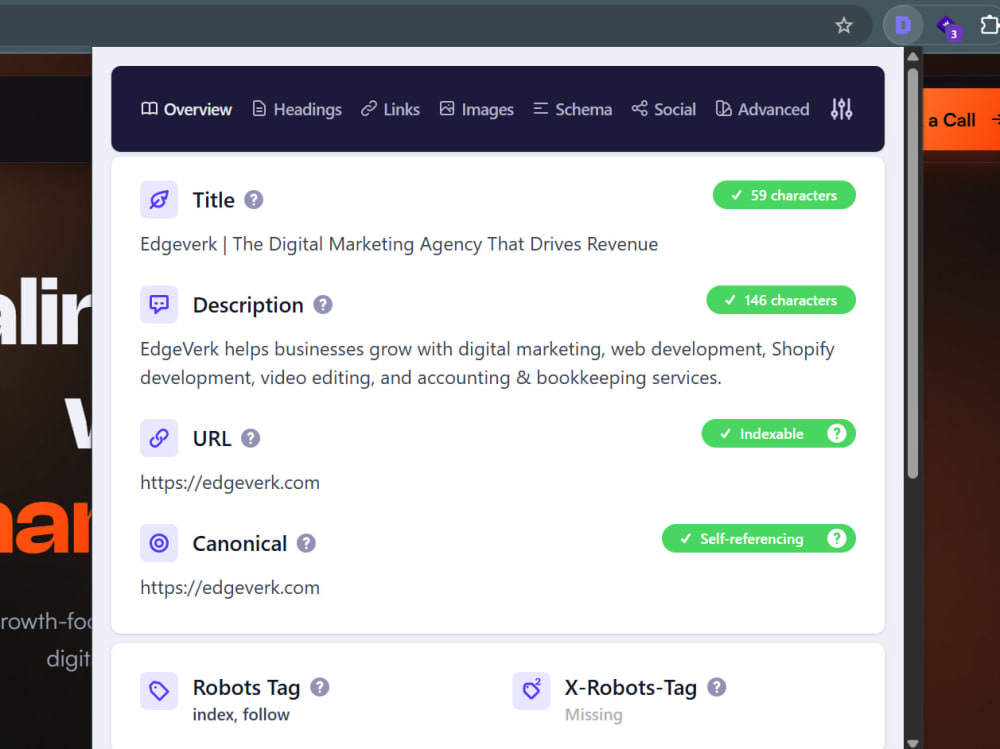Click the Detailed SEO extension icon
Screen dimensions: 1000x749
pyautogui.click(x=903, y=26)
